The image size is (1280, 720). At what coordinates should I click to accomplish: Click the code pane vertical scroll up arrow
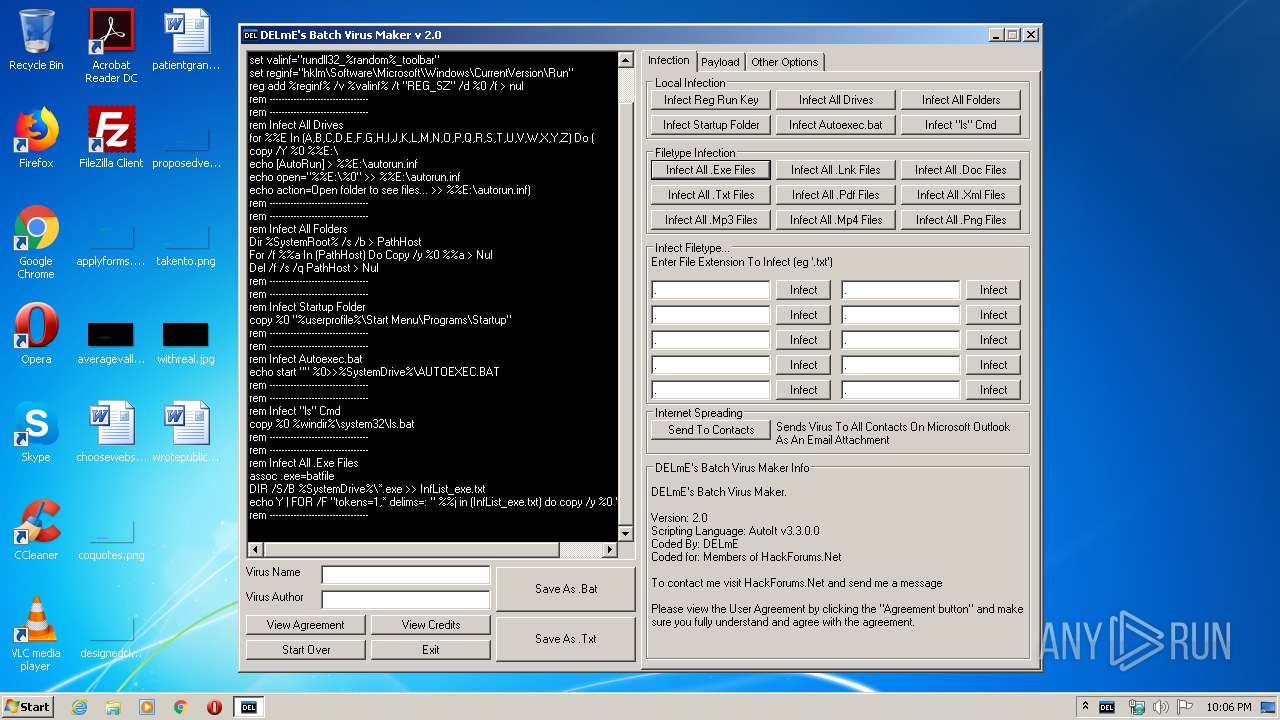(627, 60)
